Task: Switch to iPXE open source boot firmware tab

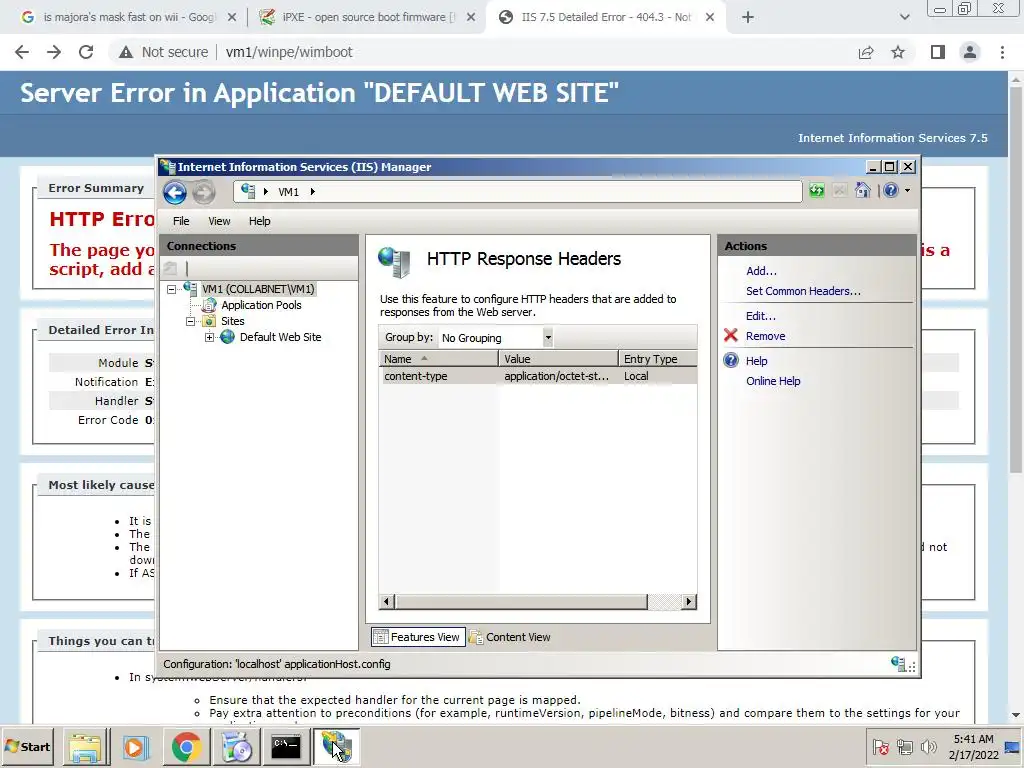Action: [368, 18]
